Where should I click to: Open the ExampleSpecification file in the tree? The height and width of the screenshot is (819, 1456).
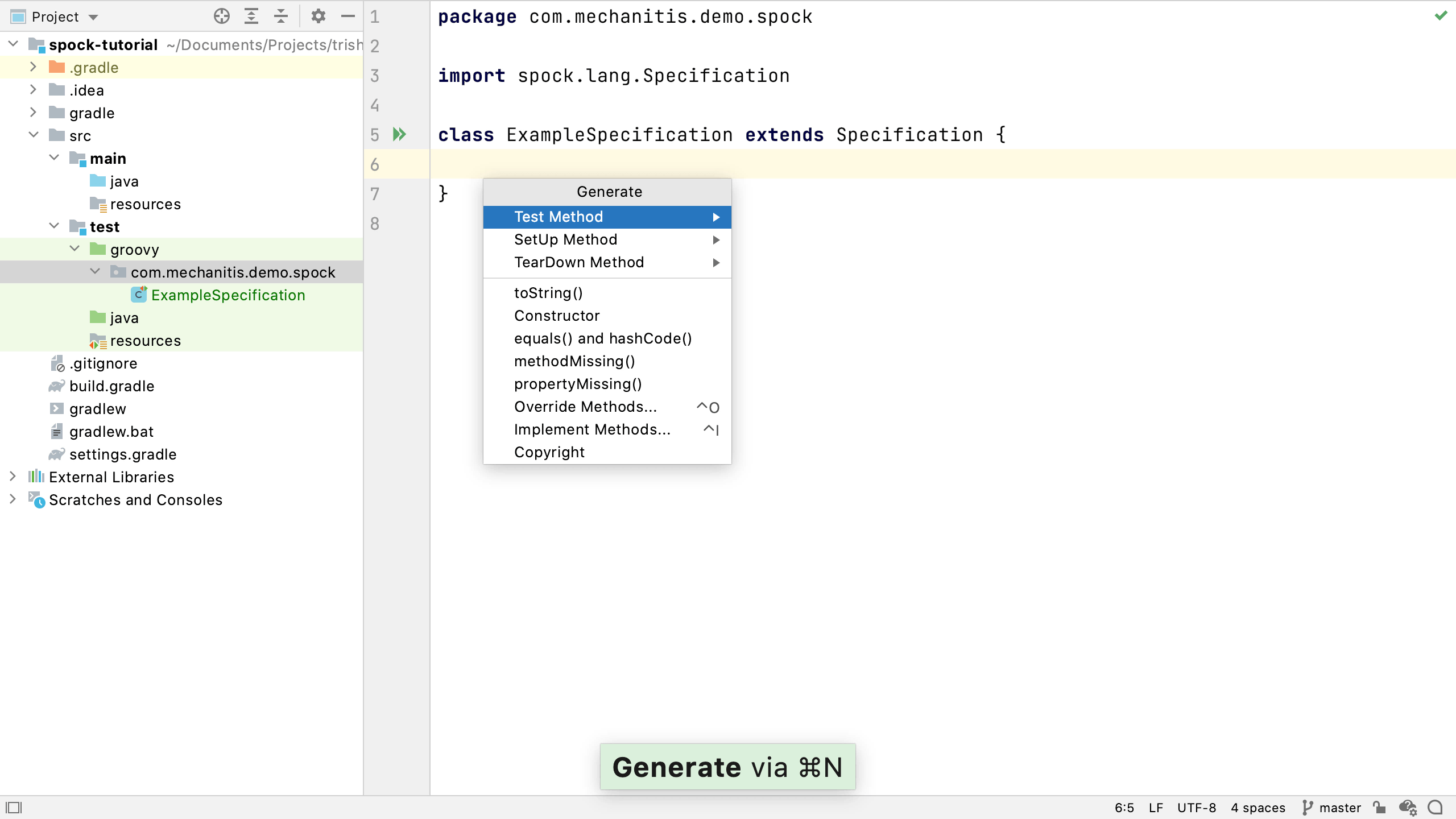228,295
